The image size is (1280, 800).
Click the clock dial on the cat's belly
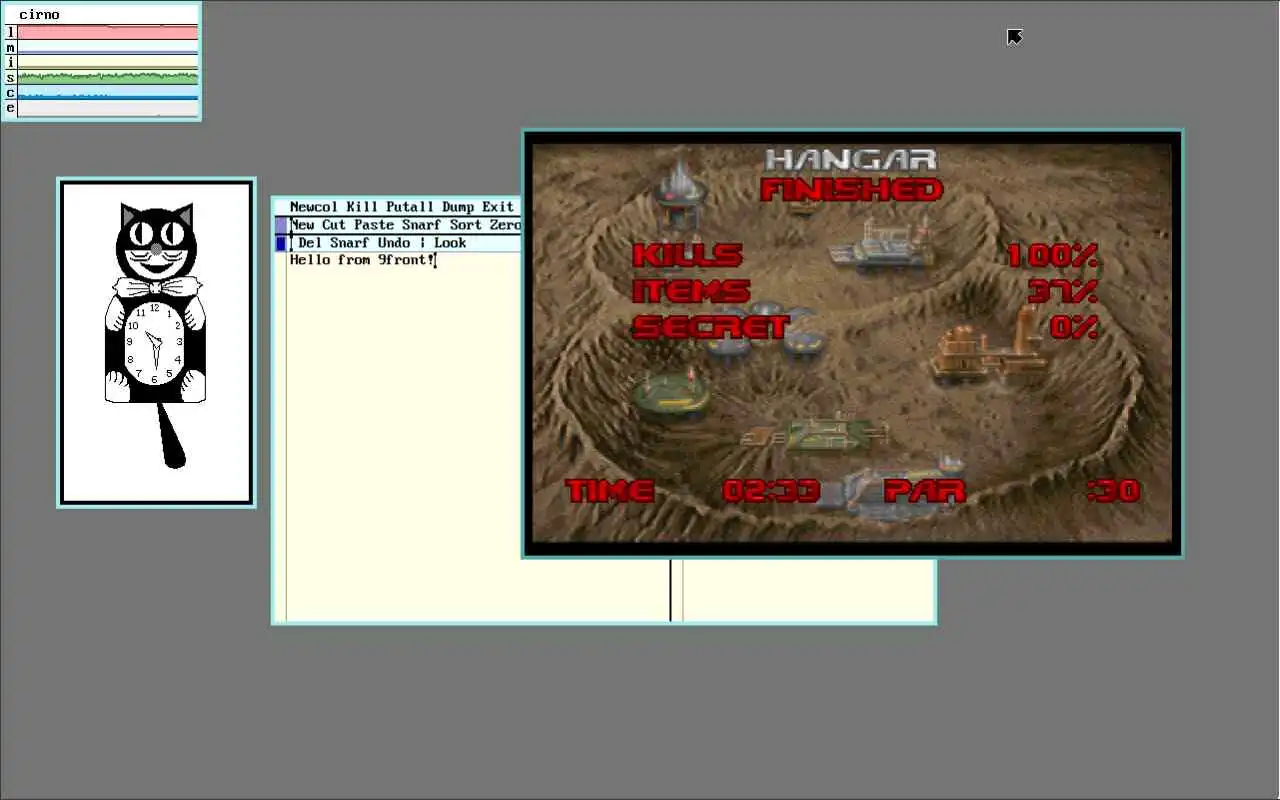point(154,343)
